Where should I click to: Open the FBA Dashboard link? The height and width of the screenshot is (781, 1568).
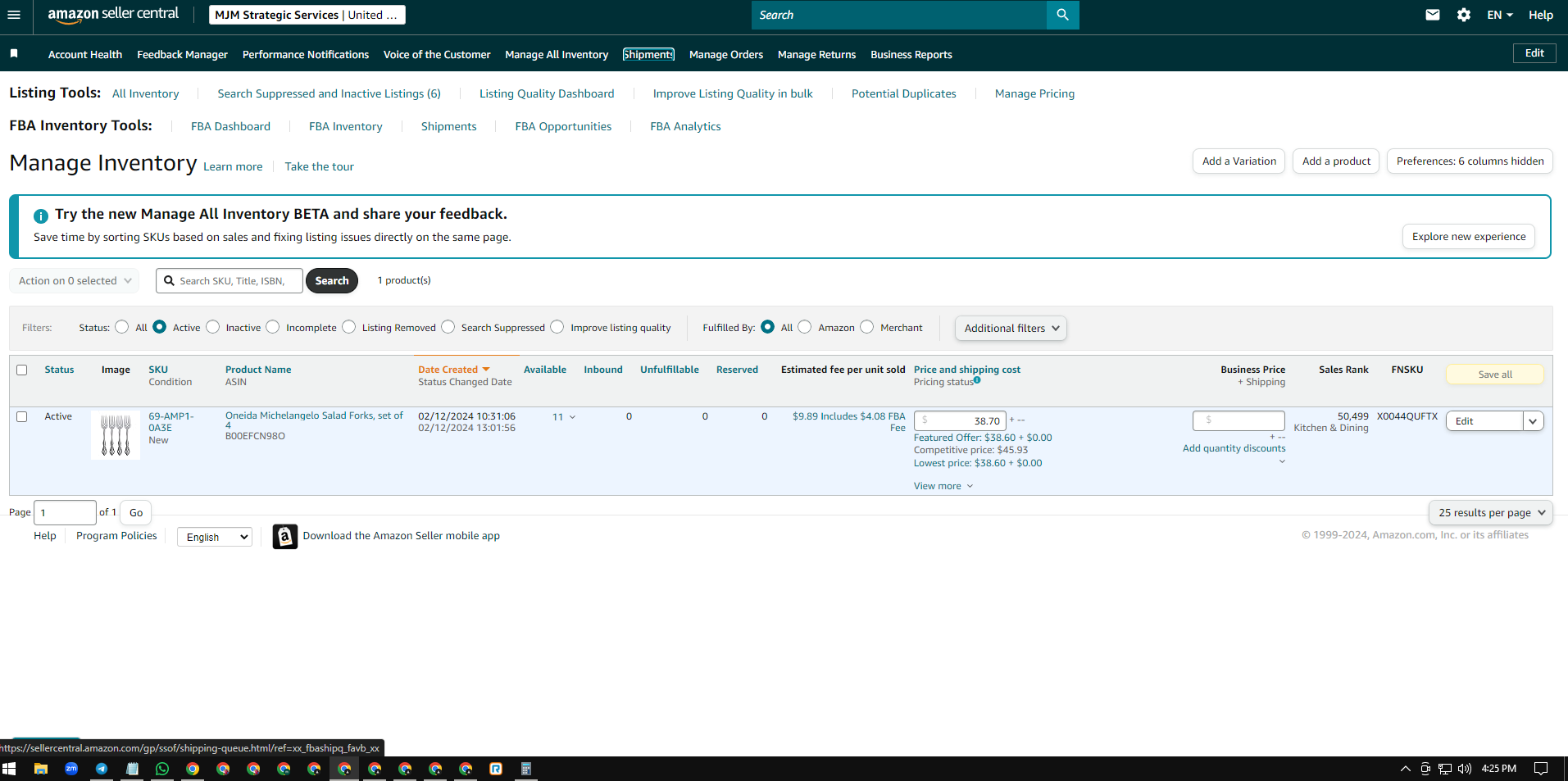click(x=230, y=126)
